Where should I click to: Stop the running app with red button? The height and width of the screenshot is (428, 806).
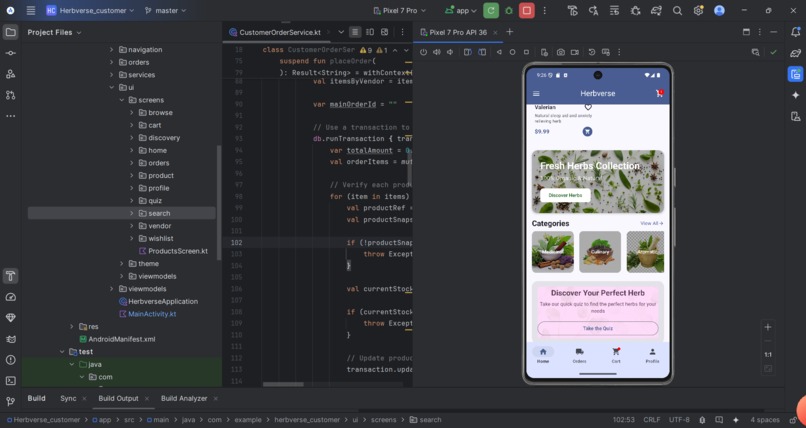[x=526, y=10]
